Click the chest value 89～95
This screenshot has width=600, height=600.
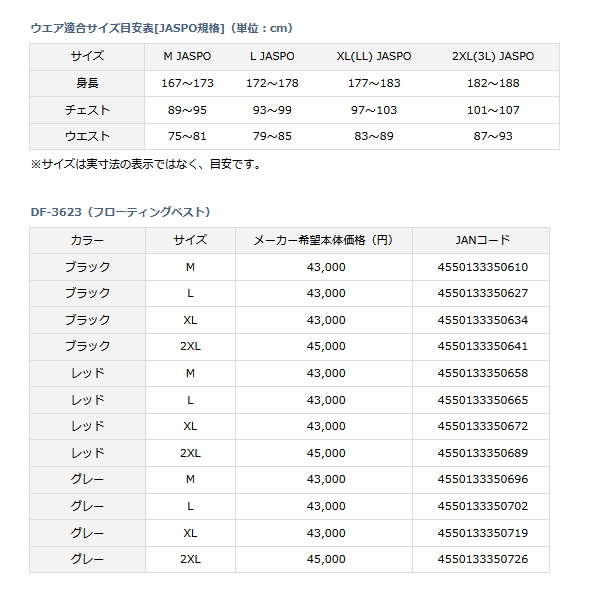click(187, 110)
